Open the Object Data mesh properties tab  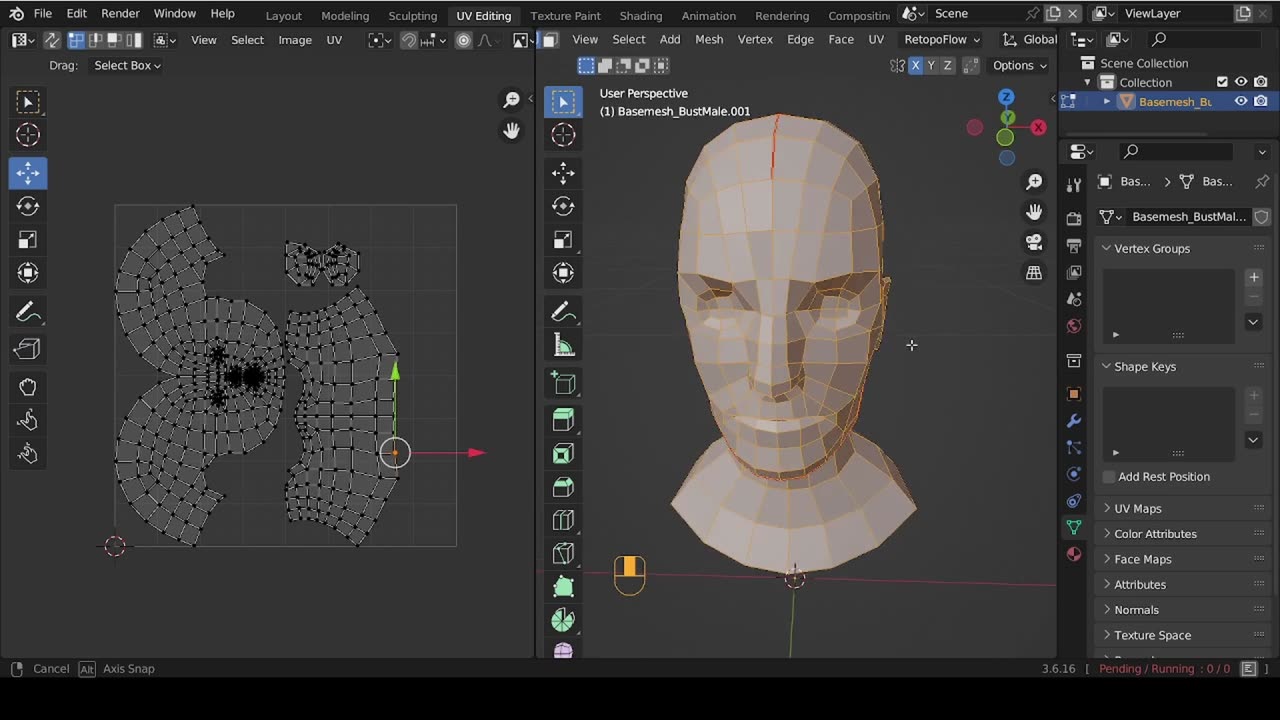pos(1074,527)
